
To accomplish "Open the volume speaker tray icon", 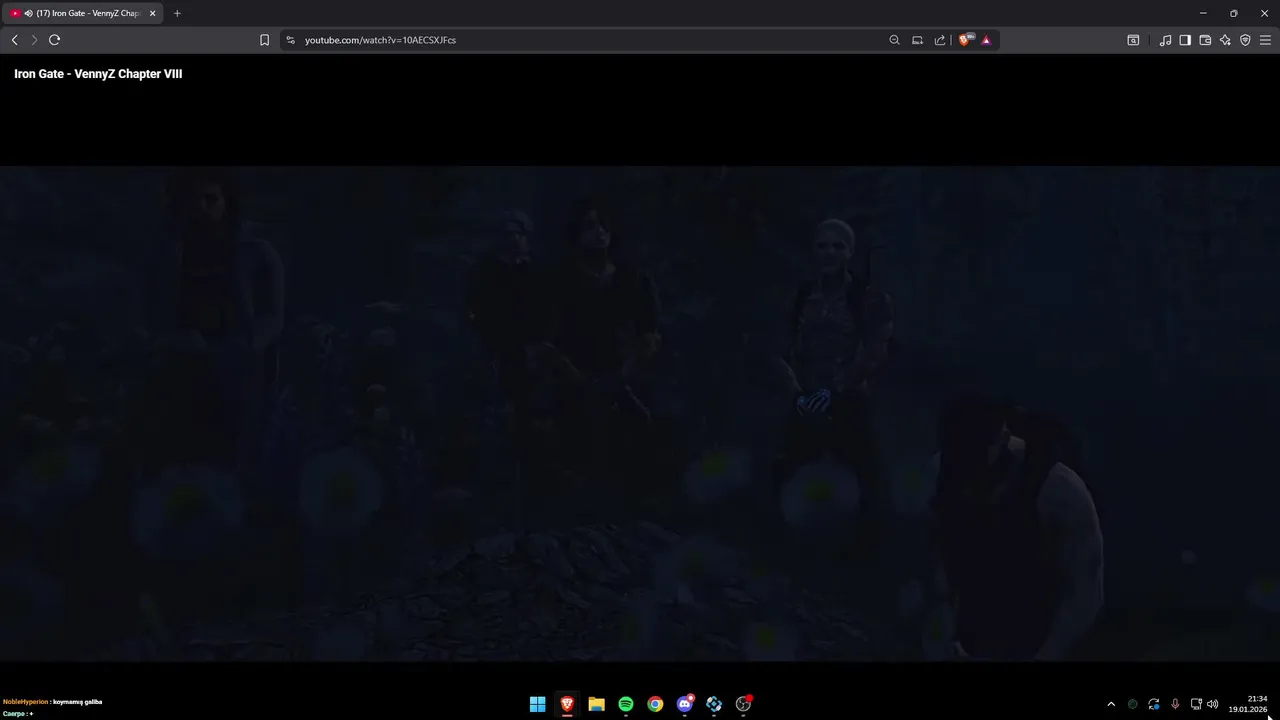I will tap(1213, 704).
